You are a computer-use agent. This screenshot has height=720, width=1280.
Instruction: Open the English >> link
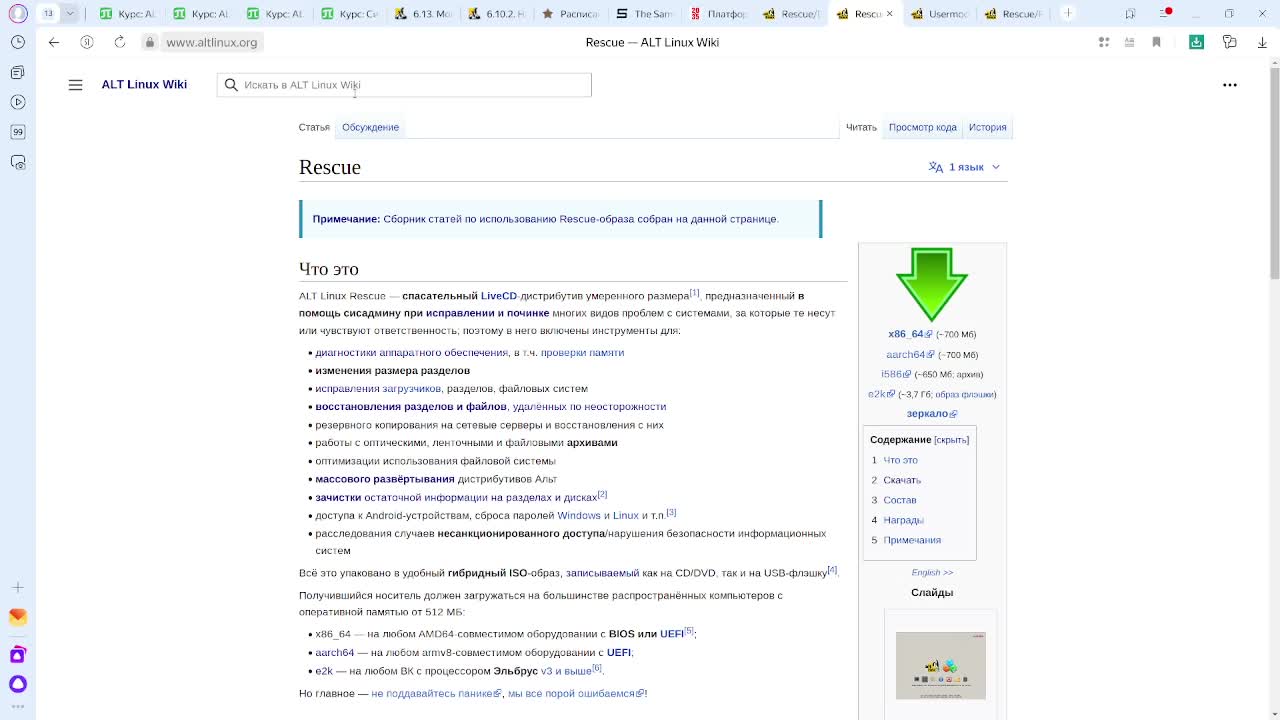pos(932,573)
